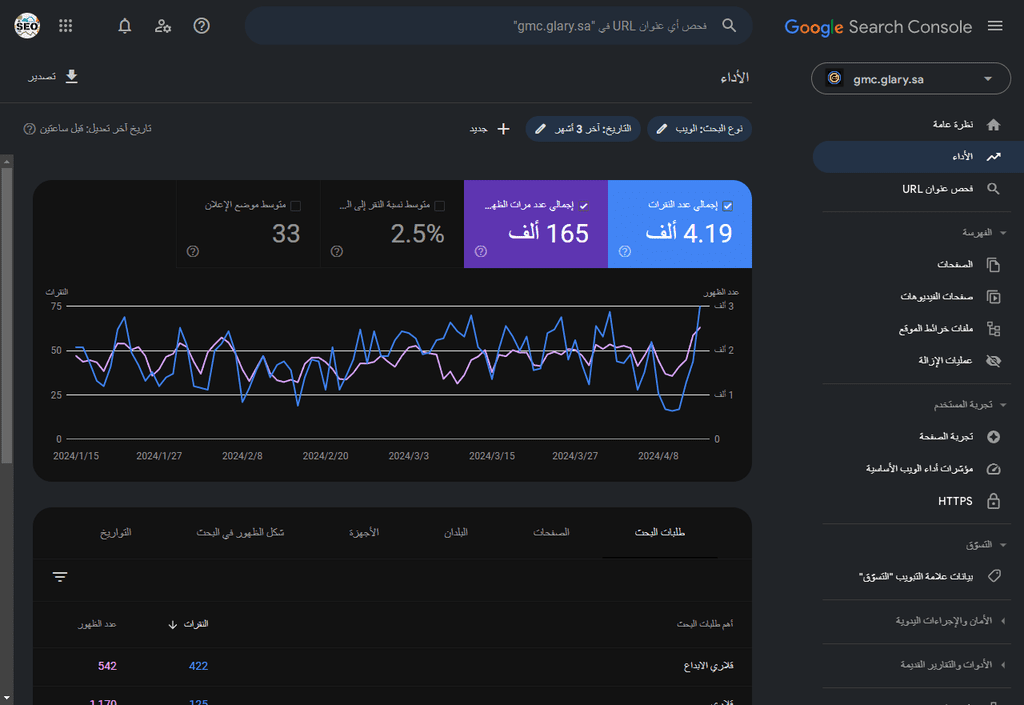Click the vertical scrollbar thumb
This screenshot has width=1024, height=705.
[7, 315]
